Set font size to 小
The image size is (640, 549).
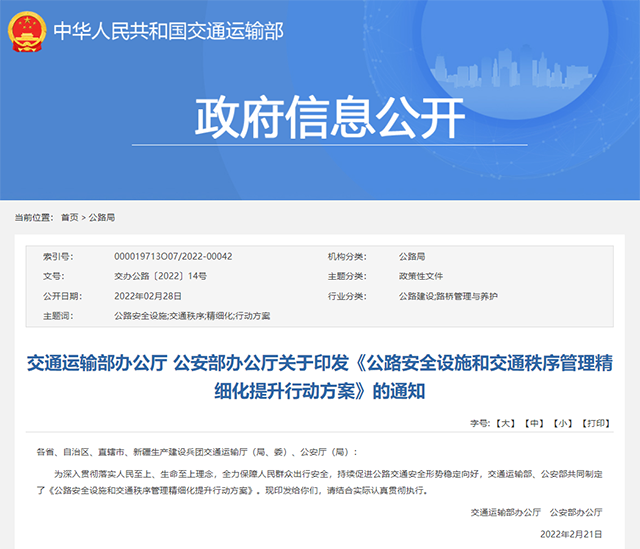(x=562, y=423)
